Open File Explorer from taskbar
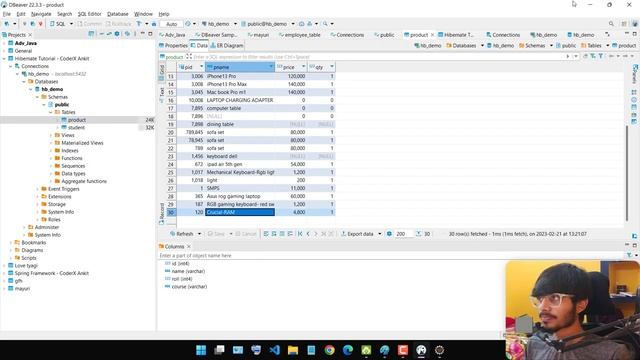 point(293,350)
